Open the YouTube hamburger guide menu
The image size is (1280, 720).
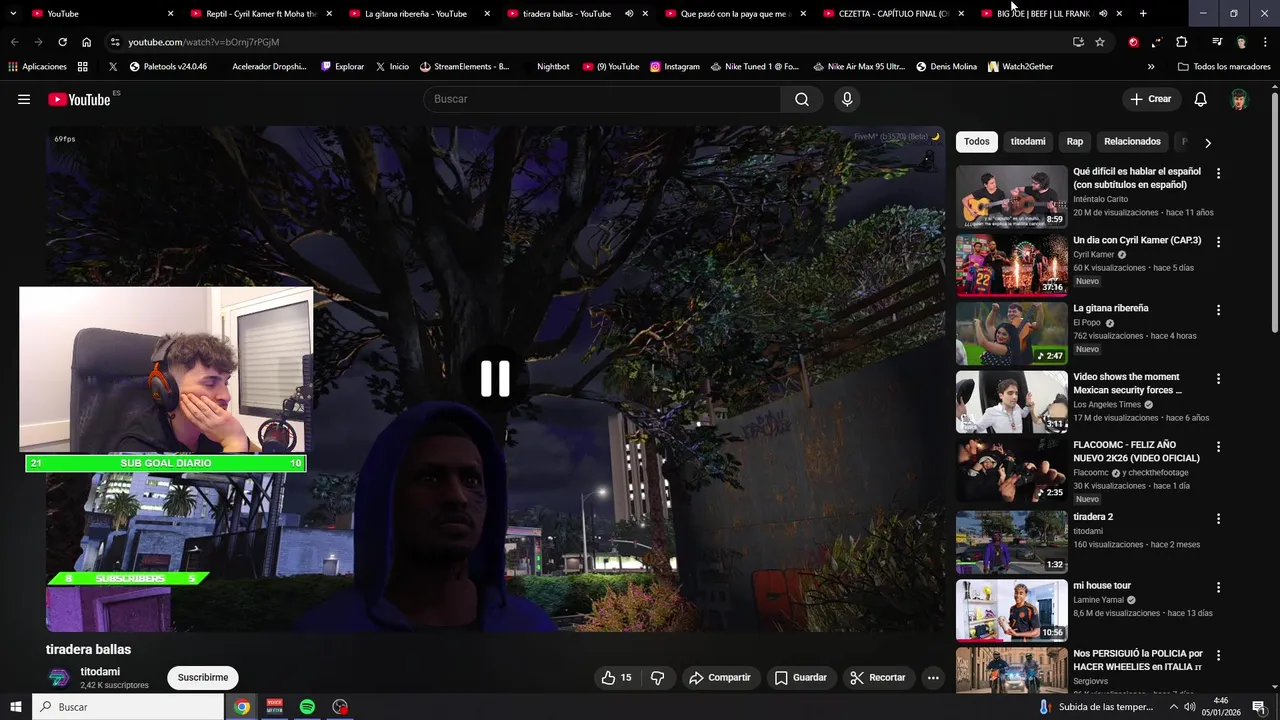pos(24,99)
